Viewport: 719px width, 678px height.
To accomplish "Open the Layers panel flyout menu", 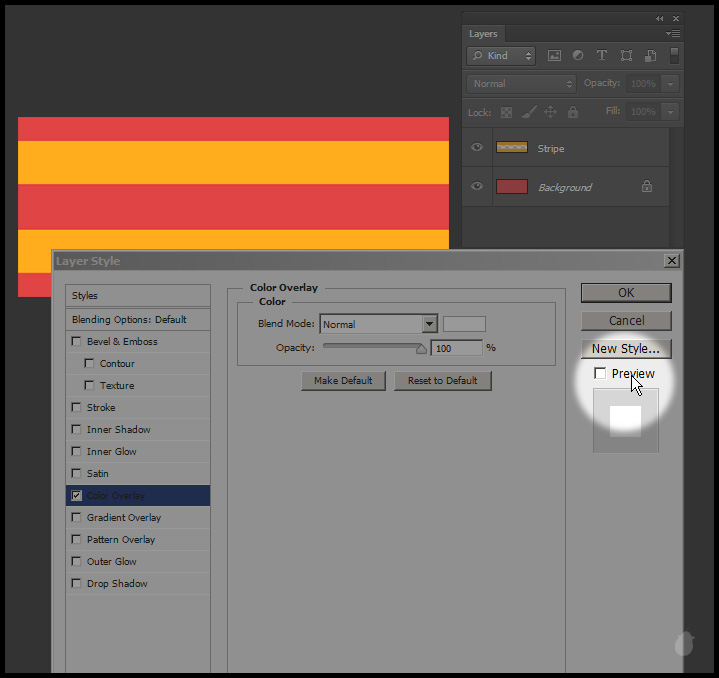I will (675, 33).
